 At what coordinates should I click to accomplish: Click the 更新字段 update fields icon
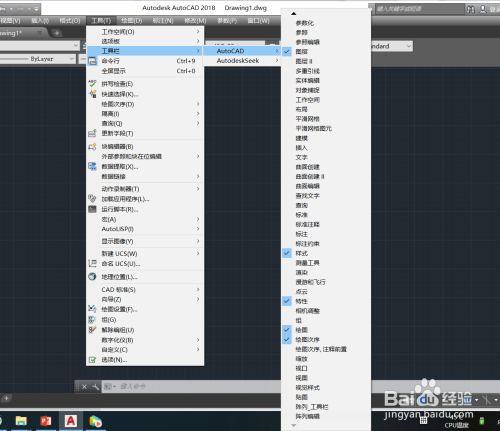tap(92, 133)
